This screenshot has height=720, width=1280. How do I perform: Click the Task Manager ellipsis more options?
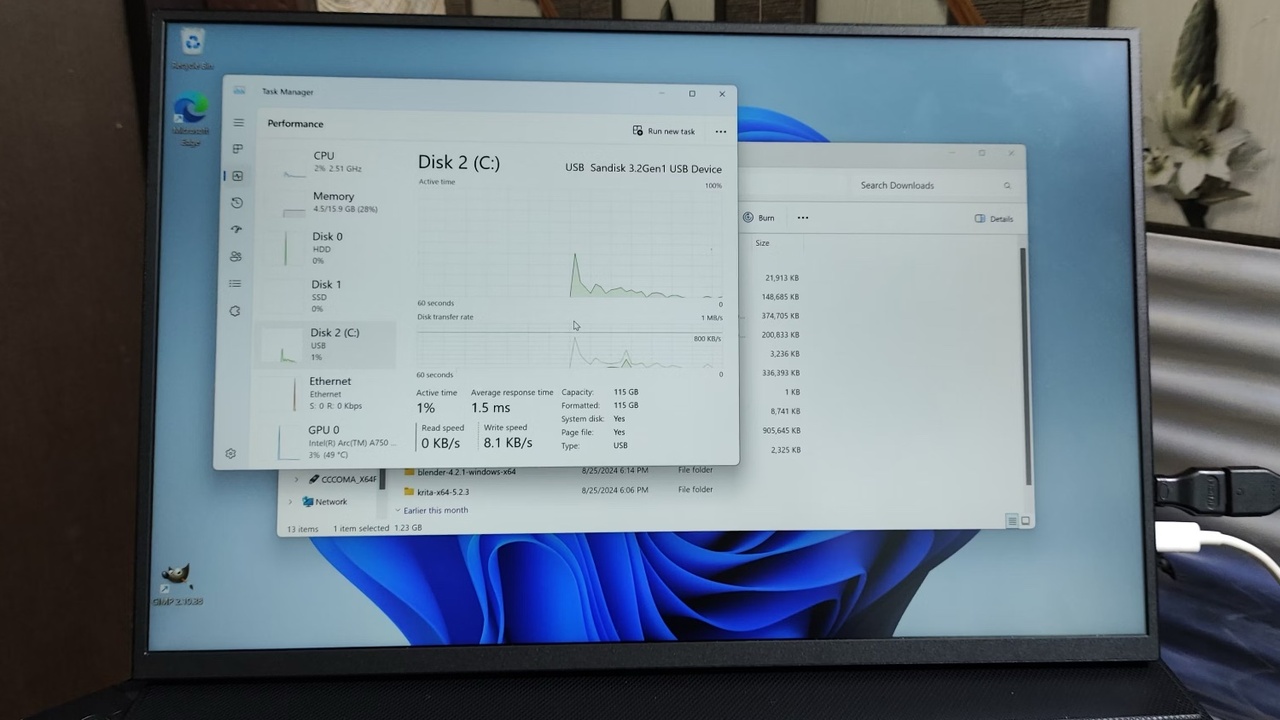coord(720,132)
